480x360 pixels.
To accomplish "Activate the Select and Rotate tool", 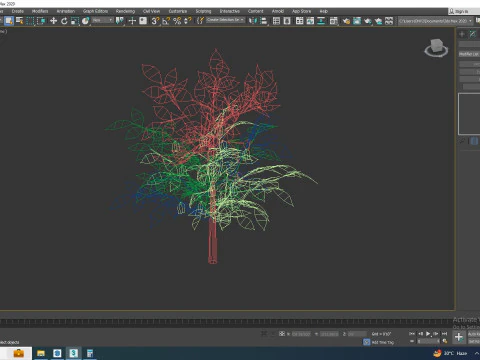I will pos(64,21).
